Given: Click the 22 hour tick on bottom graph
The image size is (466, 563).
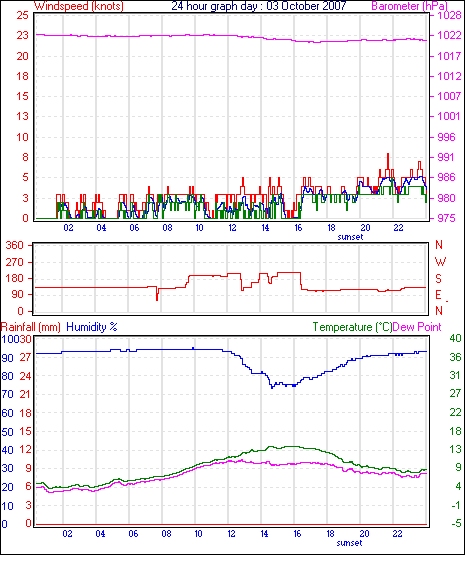Looking at the screenshot, I should tap(397, 534).
